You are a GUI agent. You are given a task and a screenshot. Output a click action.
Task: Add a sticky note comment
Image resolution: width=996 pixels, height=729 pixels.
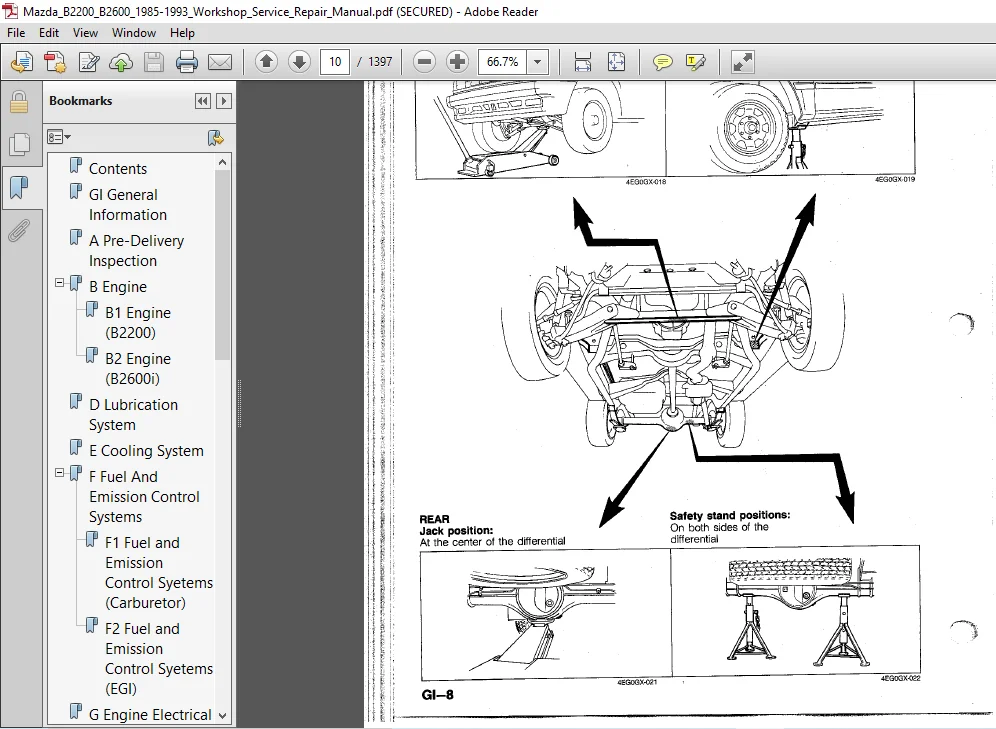[663, 62]
